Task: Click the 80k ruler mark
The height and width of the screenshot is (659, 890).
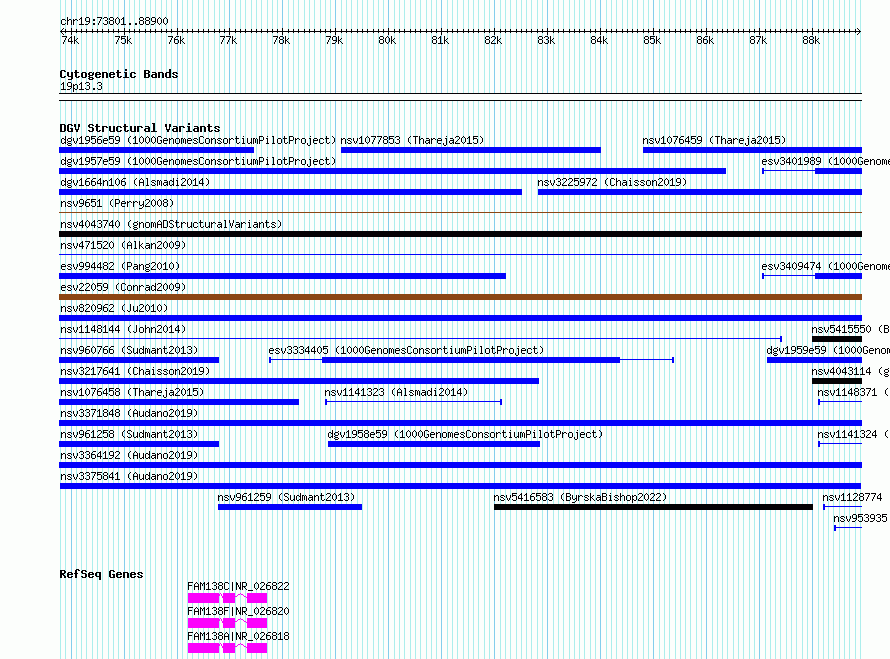Action: [x=387, y=40]
